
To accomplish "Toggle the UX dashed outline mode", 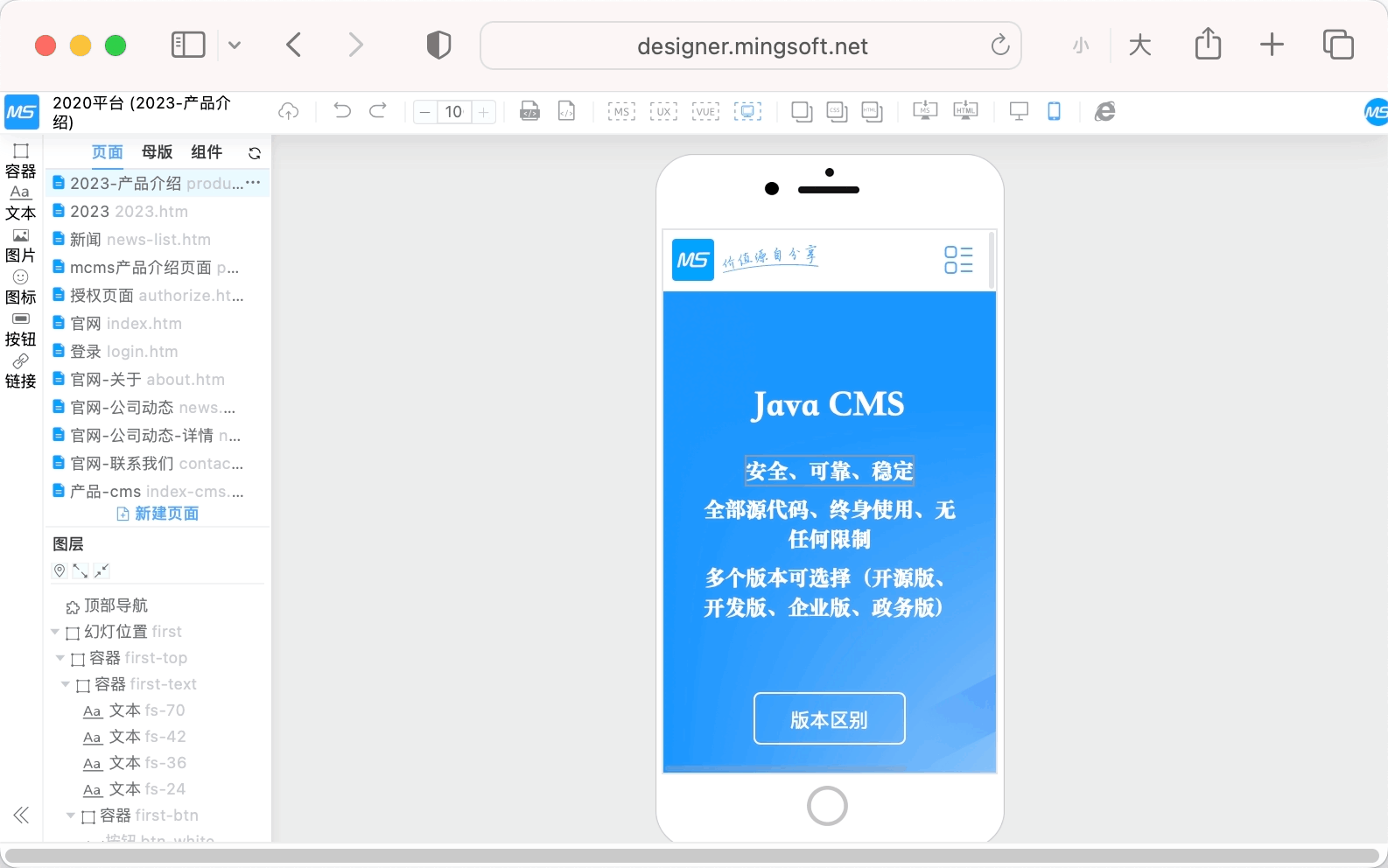I will click(663, 111).
